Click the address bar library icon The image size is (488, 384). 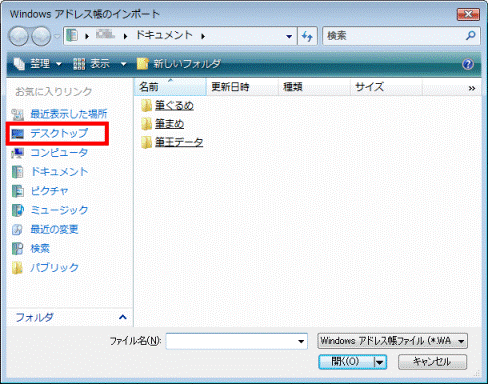[x=72, y=35]
